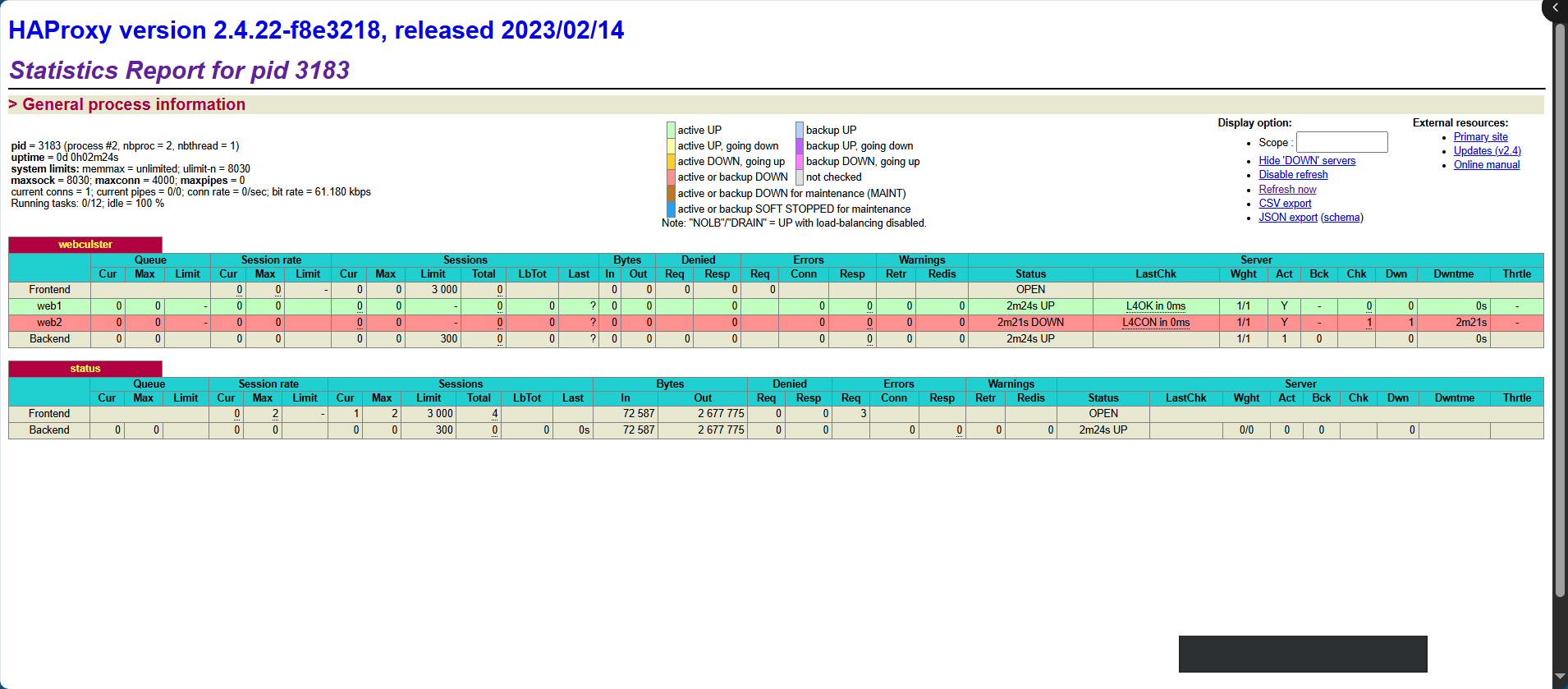
Task: Click the General process information heading
Action: (134, 104)
